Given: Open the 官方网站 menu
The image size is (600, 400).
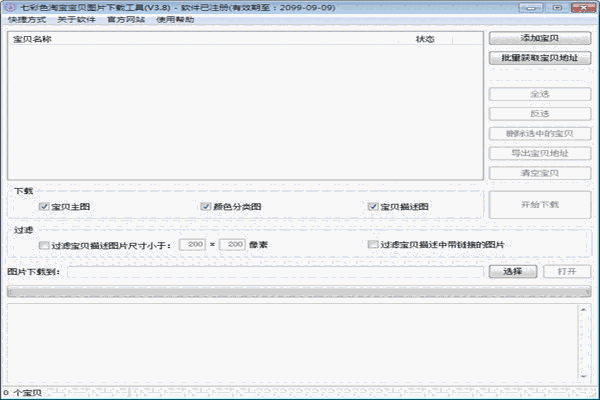Looking at the screenshot, I should (126, 20).
